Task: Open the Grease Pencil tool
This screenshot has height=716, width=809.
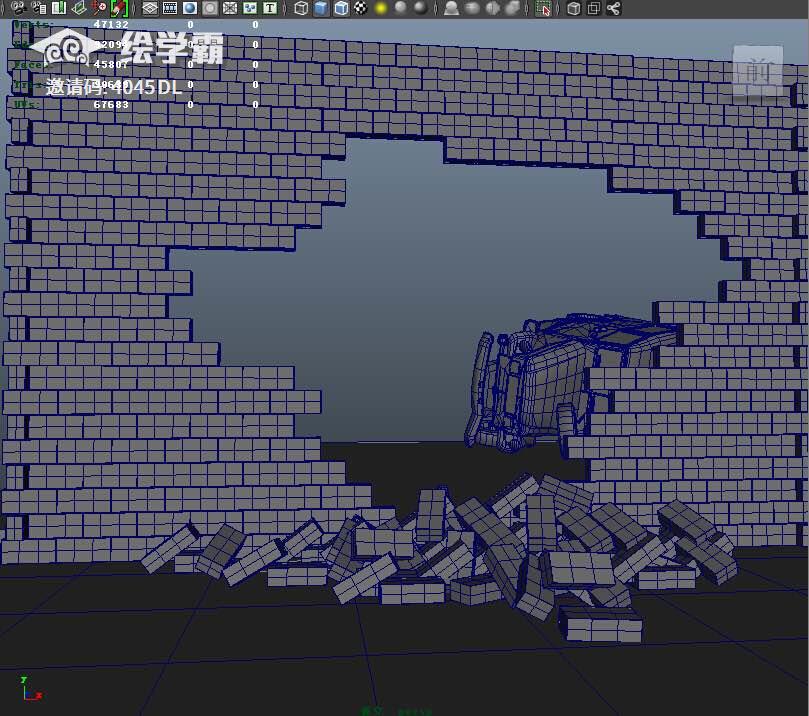Action: [119, 8]
